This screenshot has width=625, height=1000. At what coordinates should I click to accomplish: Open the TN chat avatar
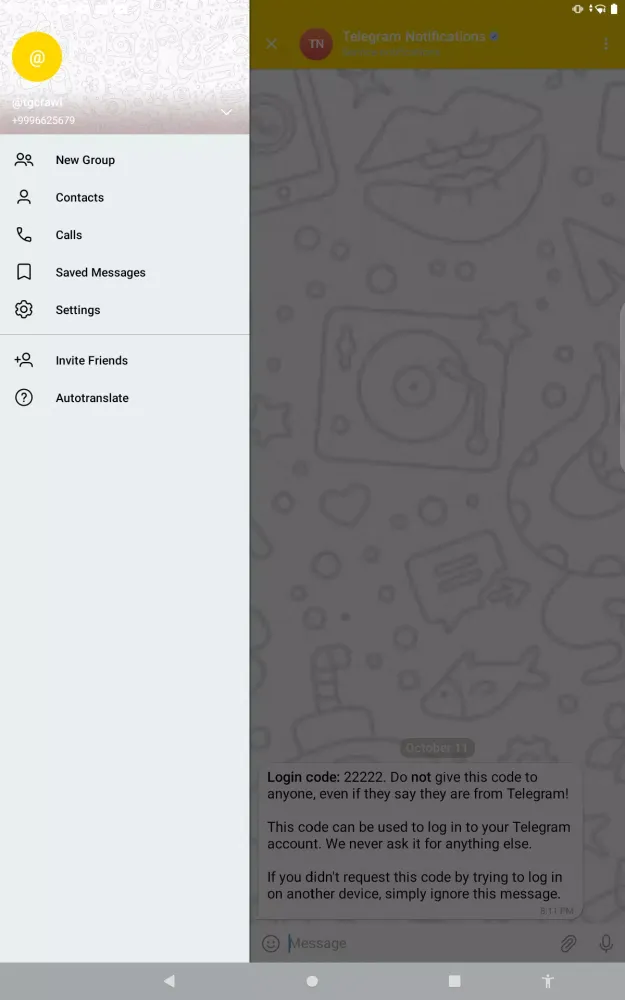click(x=316, y=44)
